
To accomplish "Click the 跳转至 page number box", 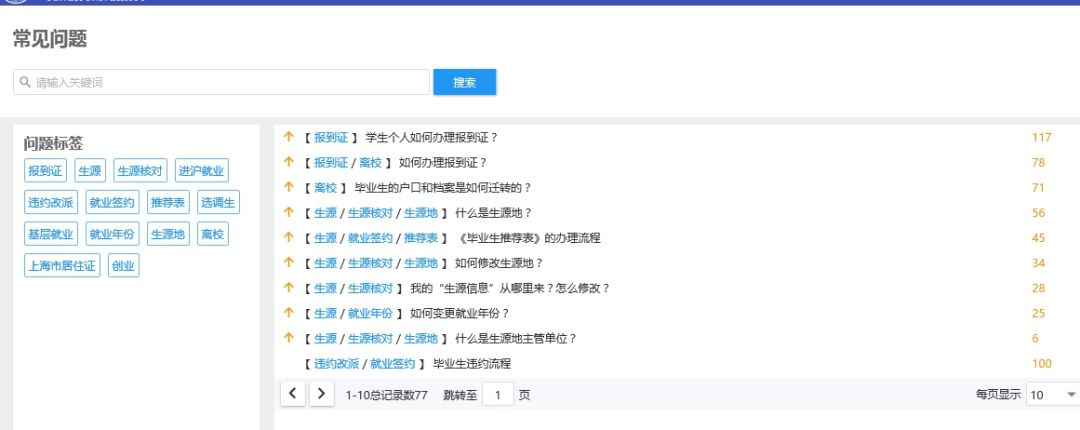I will (x=497, y=395).
